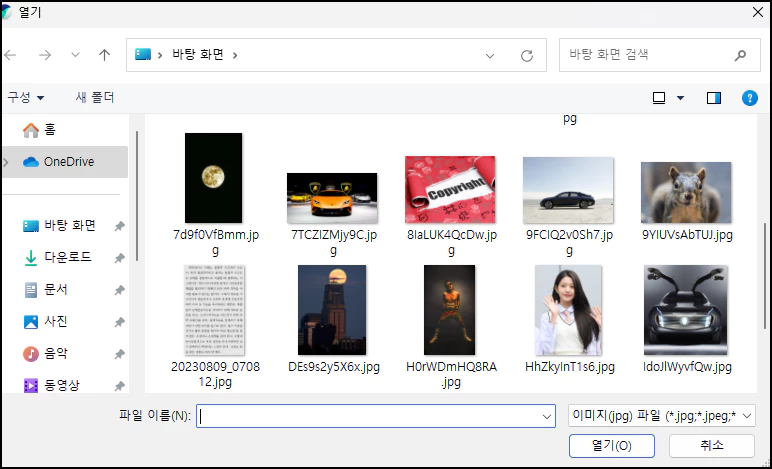Click the 취소 button
Screen dimensions: 772x469
tap(712, 446)
